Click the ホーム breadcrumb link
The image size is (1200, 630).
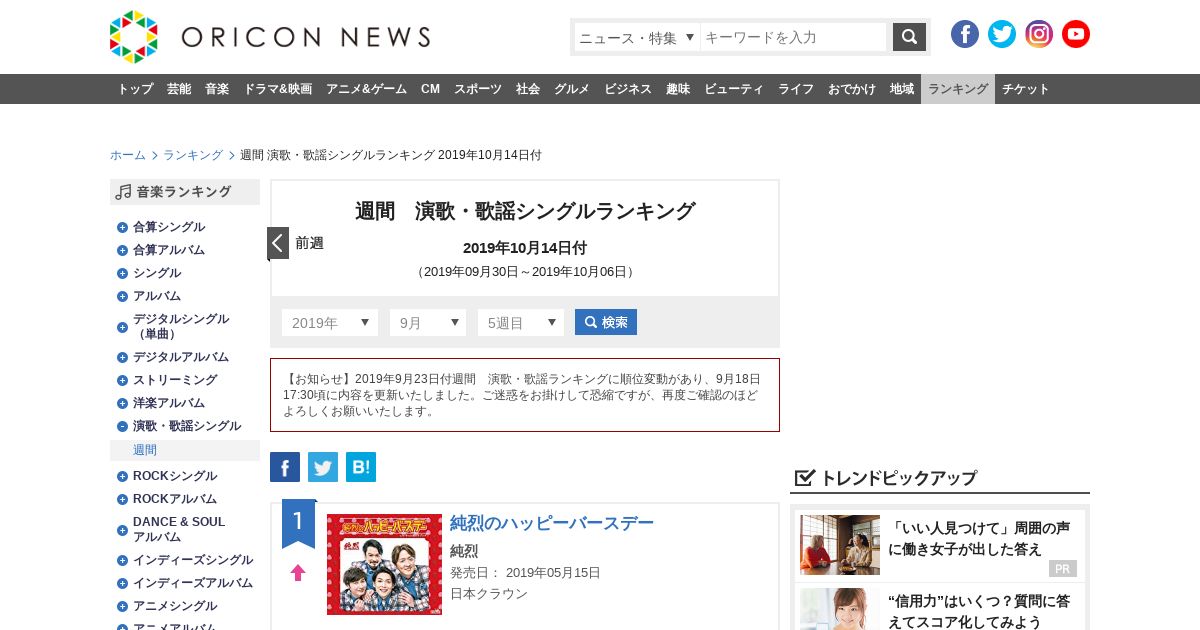tap(128, 155)
